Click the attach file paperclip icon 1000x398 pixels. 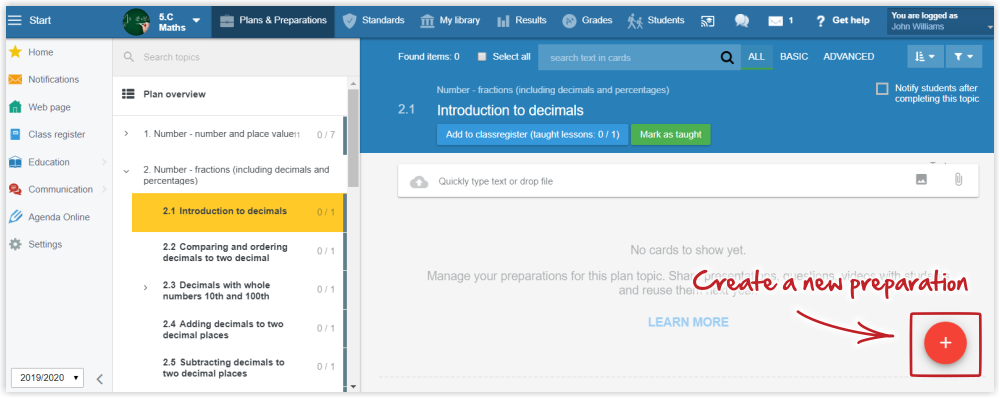(x=958, y=180)
